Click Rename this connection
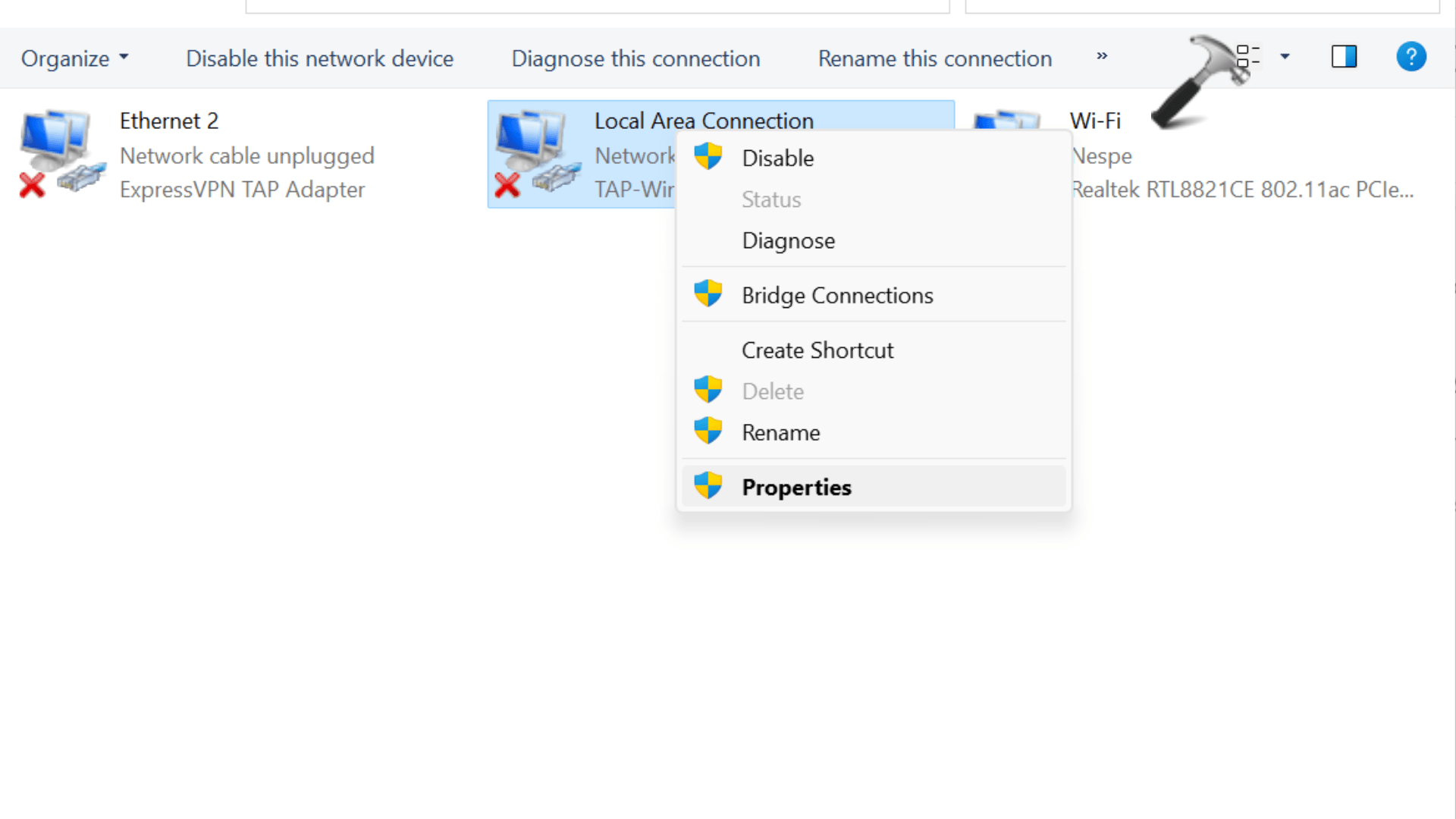This screenshot has height=819, width=1456. [934, 58]
